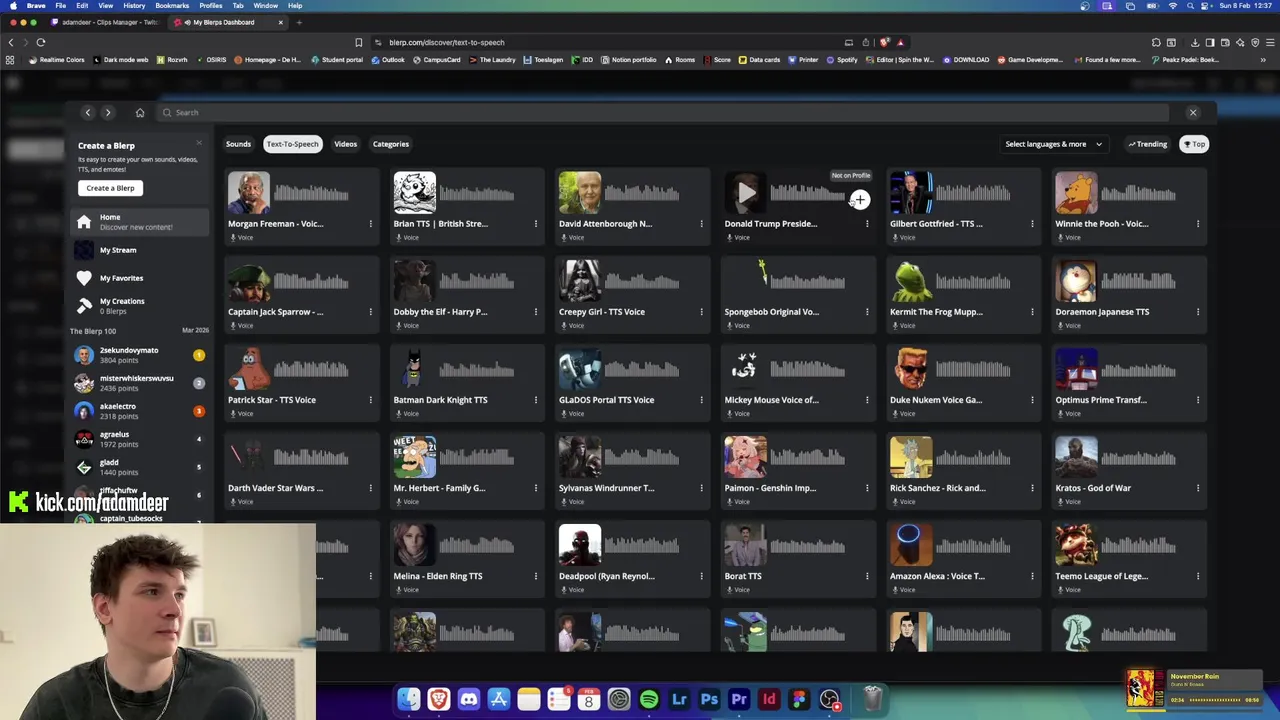Open InDesign from the Dock
Viewport: 1280px width, 720px height.
[x=769, y=699]
